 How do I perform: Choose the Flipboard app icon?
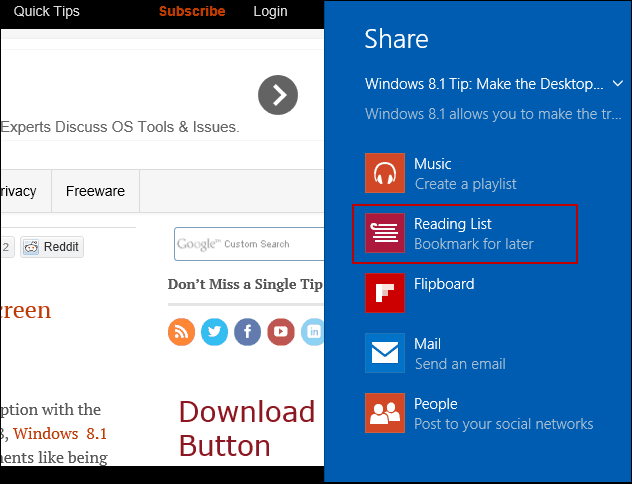point(385,293)
